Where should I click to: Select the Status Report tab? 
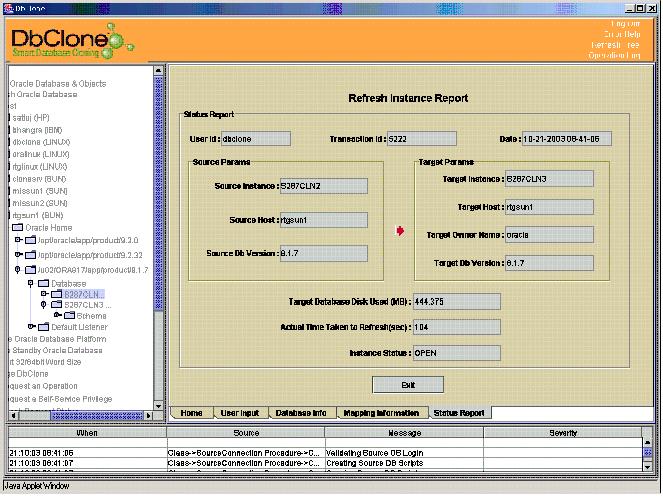point(459,413)
